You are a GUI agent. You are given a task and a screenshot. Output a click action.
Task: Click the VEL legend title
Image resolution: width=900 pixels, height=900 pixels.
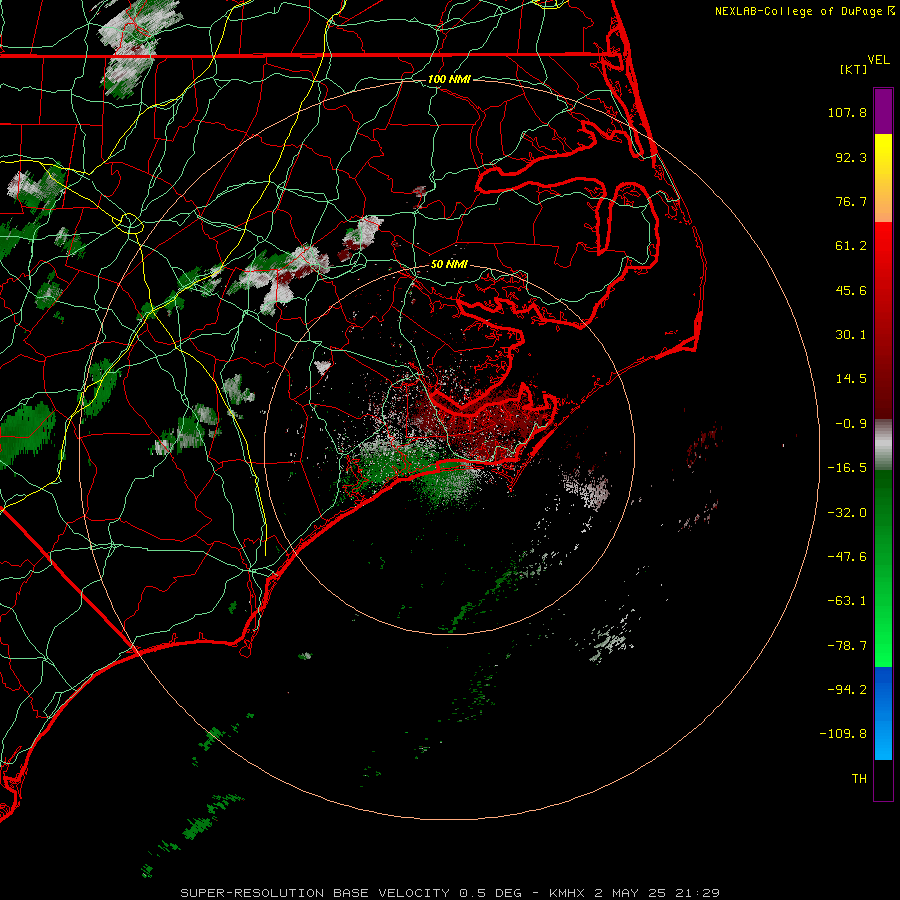click(x=878, y=60)
